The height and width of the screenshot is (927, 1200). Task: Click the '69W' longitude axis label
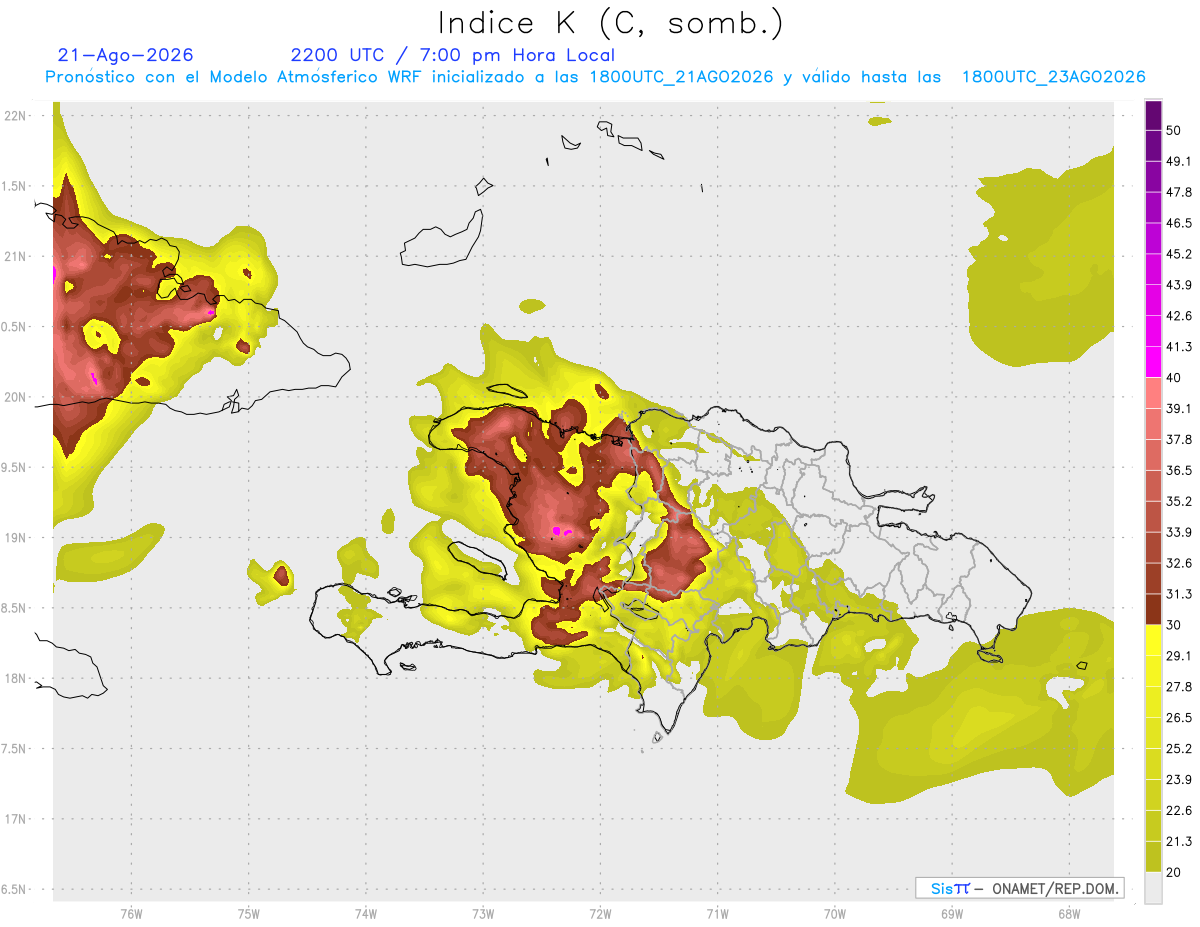952,912
